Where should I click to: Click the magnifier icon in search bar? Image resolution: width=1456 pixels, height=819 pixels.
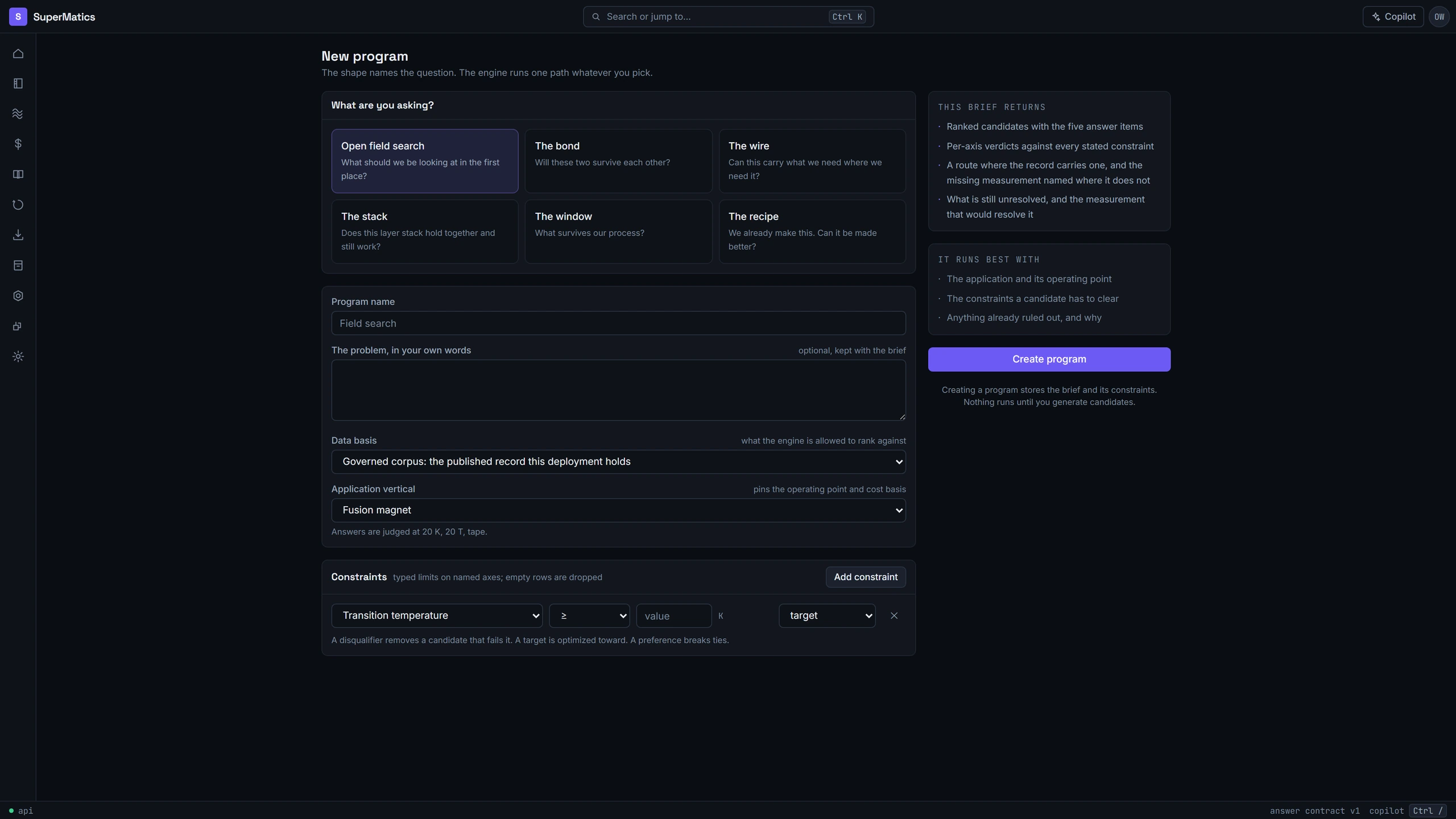595,16
